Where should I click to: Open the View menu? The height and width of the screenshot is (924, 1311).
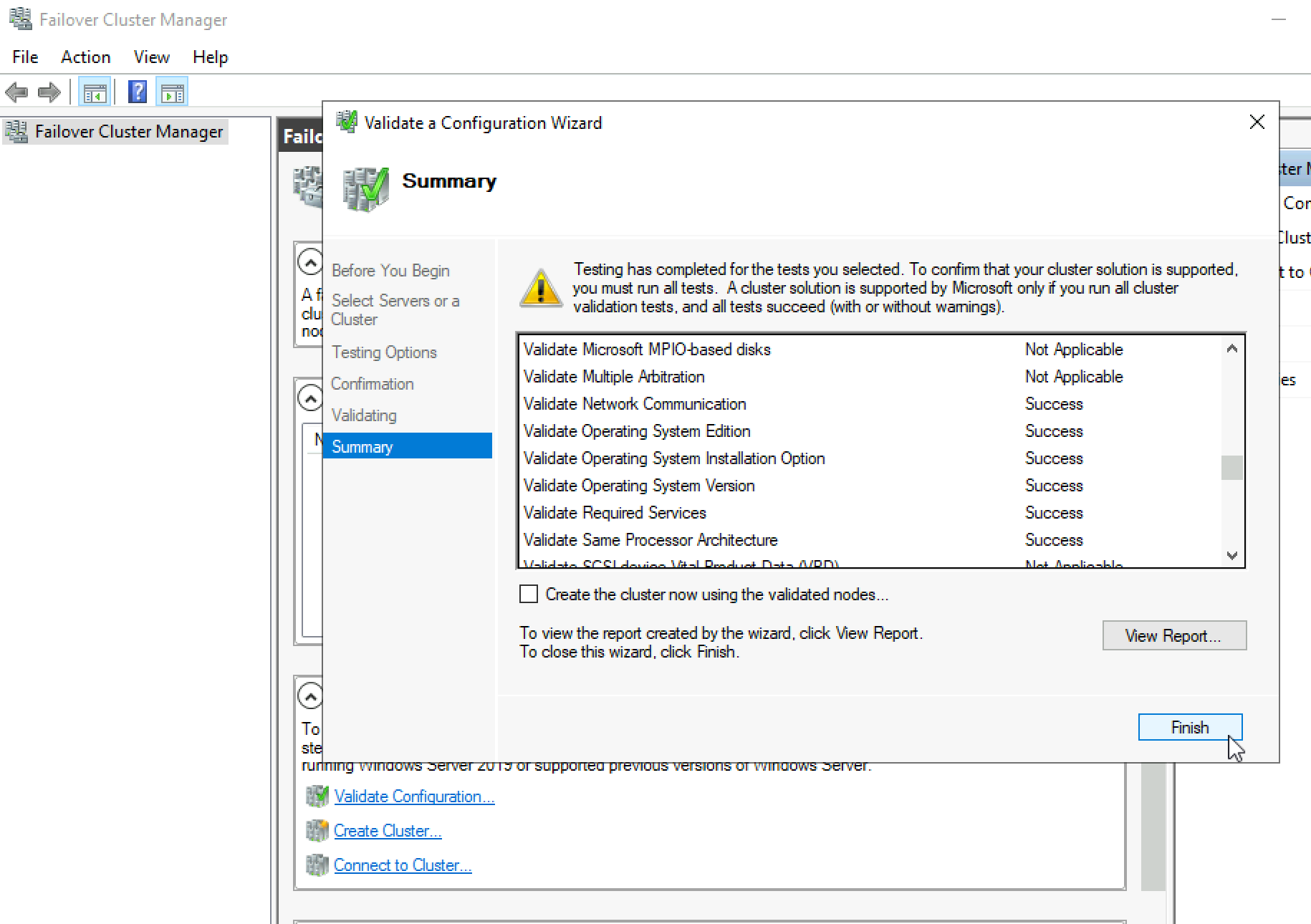click(152, 57)
